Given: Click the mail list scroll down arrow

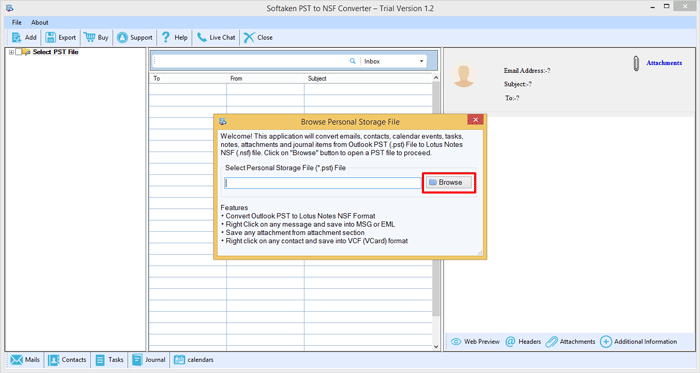Looking at the screenshot, I should [x=436, y=347].
